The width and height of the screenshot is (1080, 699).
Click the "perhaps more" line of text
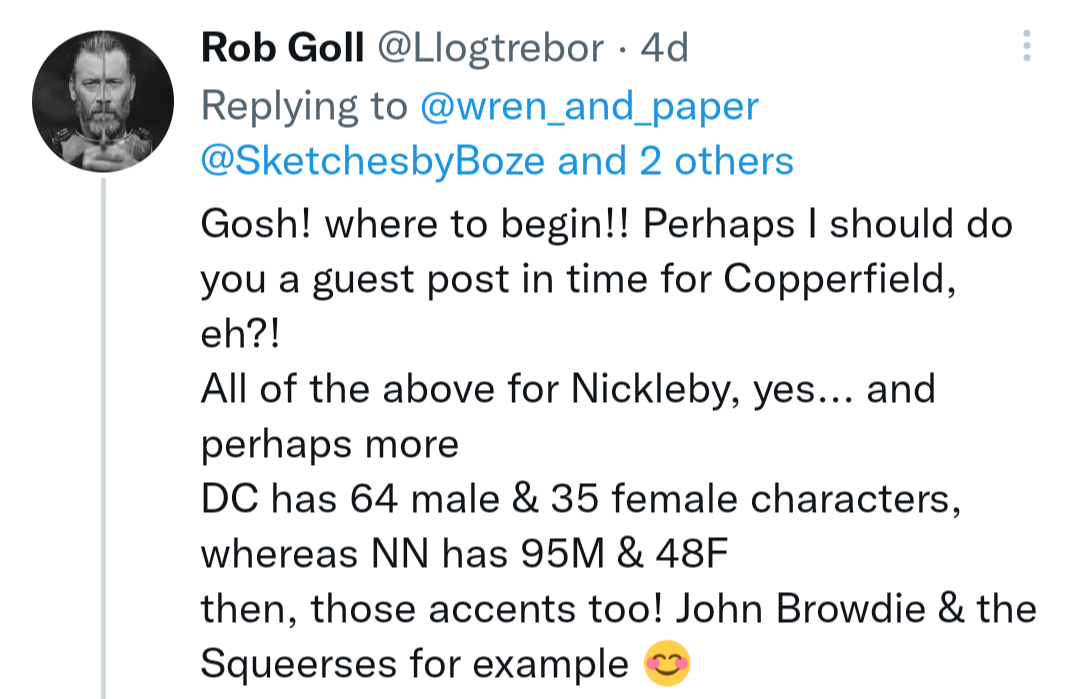330,443
